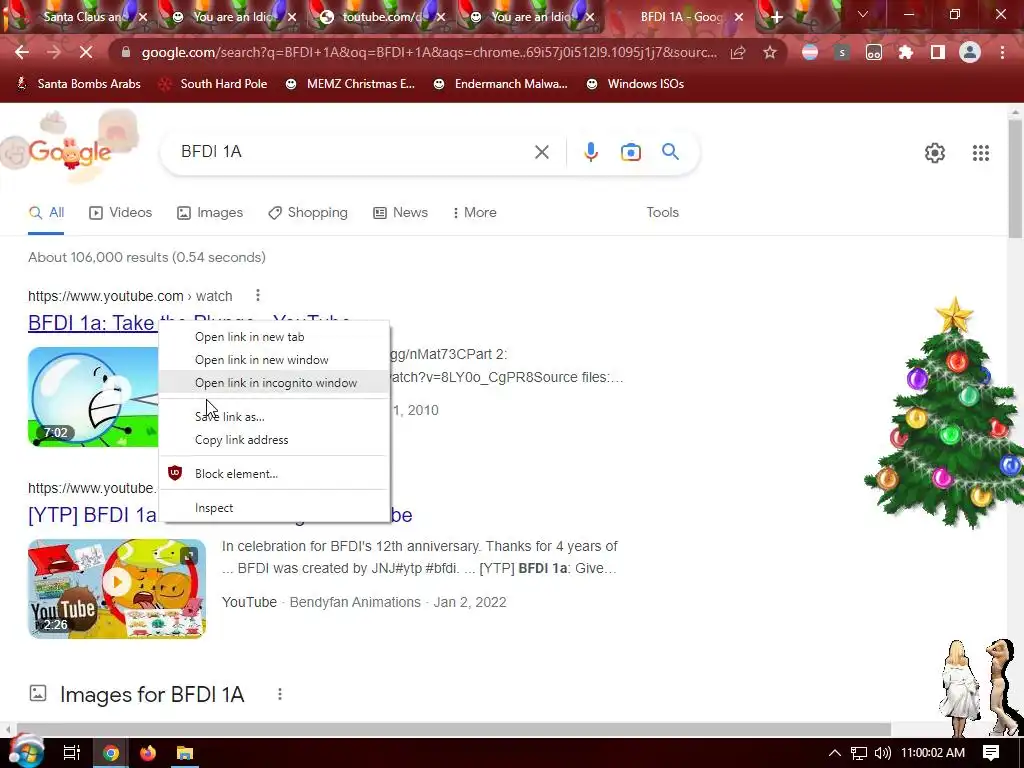Click the BFDI 1A search input field
This screenshot has height=768, width=1024.
(353, 152)
